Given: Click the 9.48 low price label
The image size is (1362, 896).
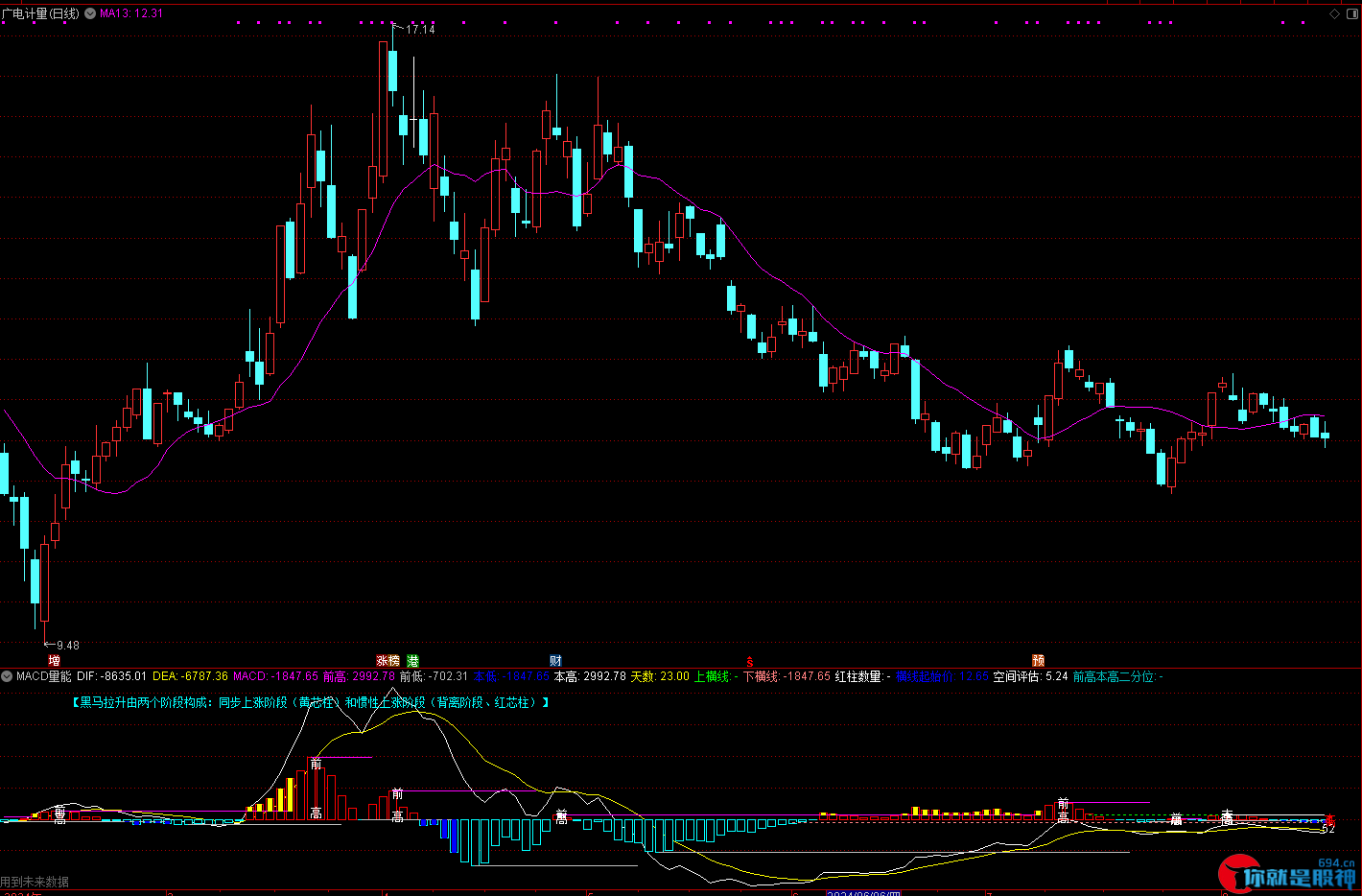Looking at the screenshot, I should (68, 646).
